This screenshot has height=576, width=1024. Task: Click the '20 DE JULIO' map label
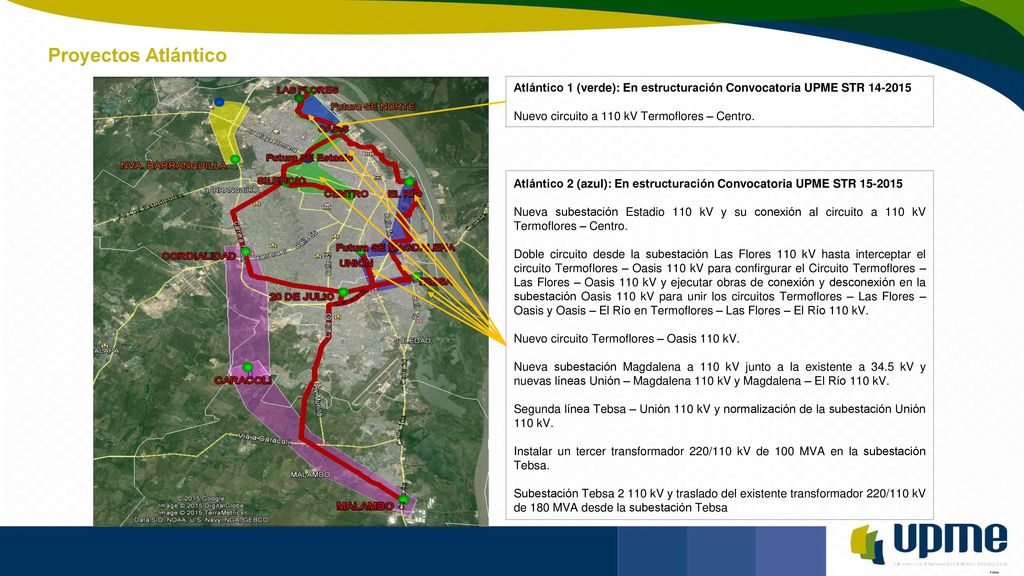(x=302, y=296)
